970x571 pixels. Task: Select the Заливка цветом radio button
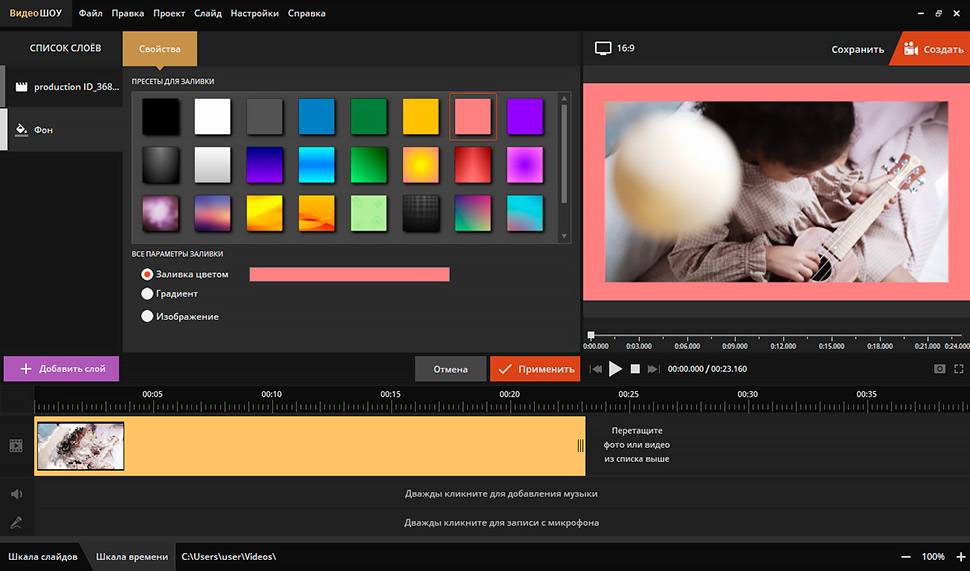[147, 274]
